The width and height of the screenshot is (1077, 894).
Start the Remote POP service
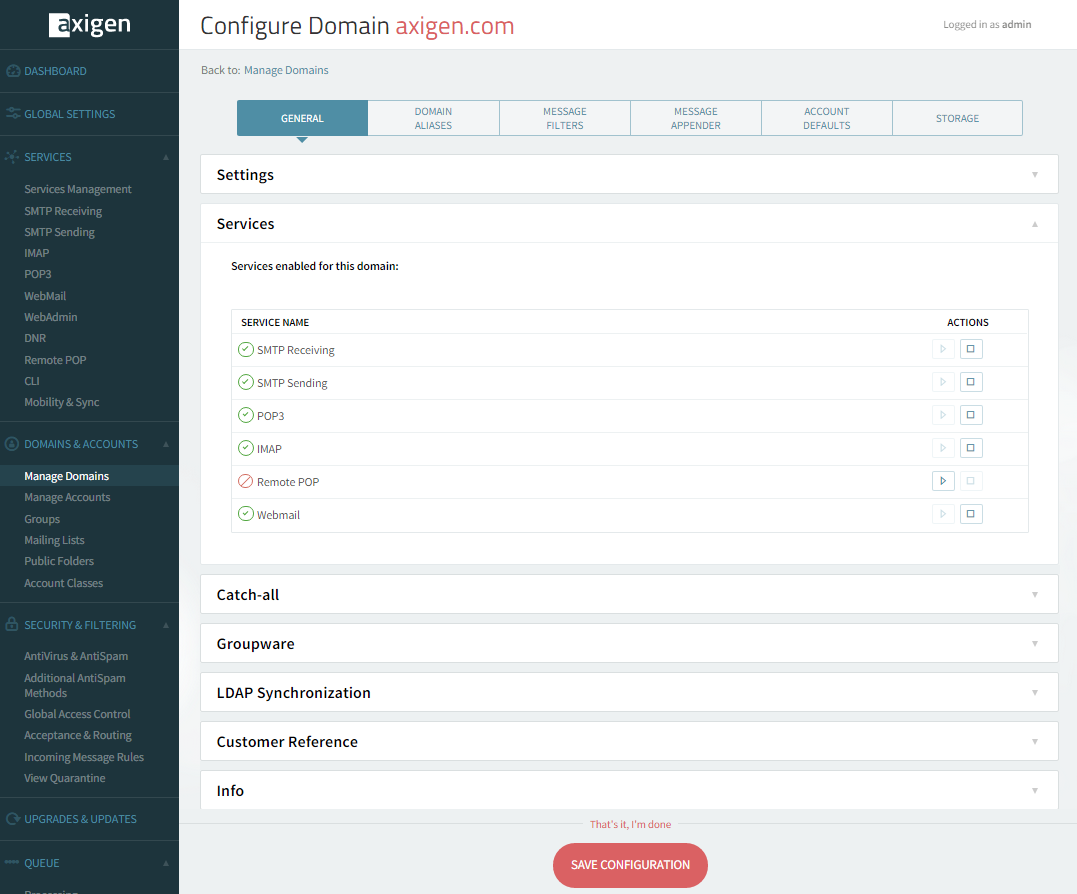(x=942, y=481)
